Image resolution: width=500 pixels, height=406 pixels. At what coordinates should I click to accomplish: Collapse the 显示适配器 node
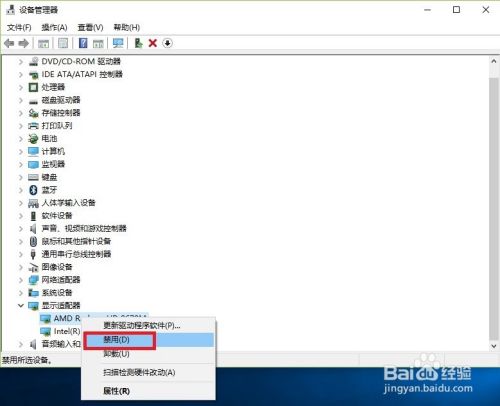tap(21, 306)
